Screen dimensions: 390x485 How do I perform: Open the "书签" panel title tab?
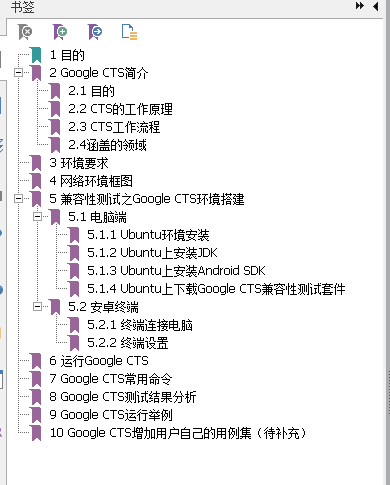23,7
